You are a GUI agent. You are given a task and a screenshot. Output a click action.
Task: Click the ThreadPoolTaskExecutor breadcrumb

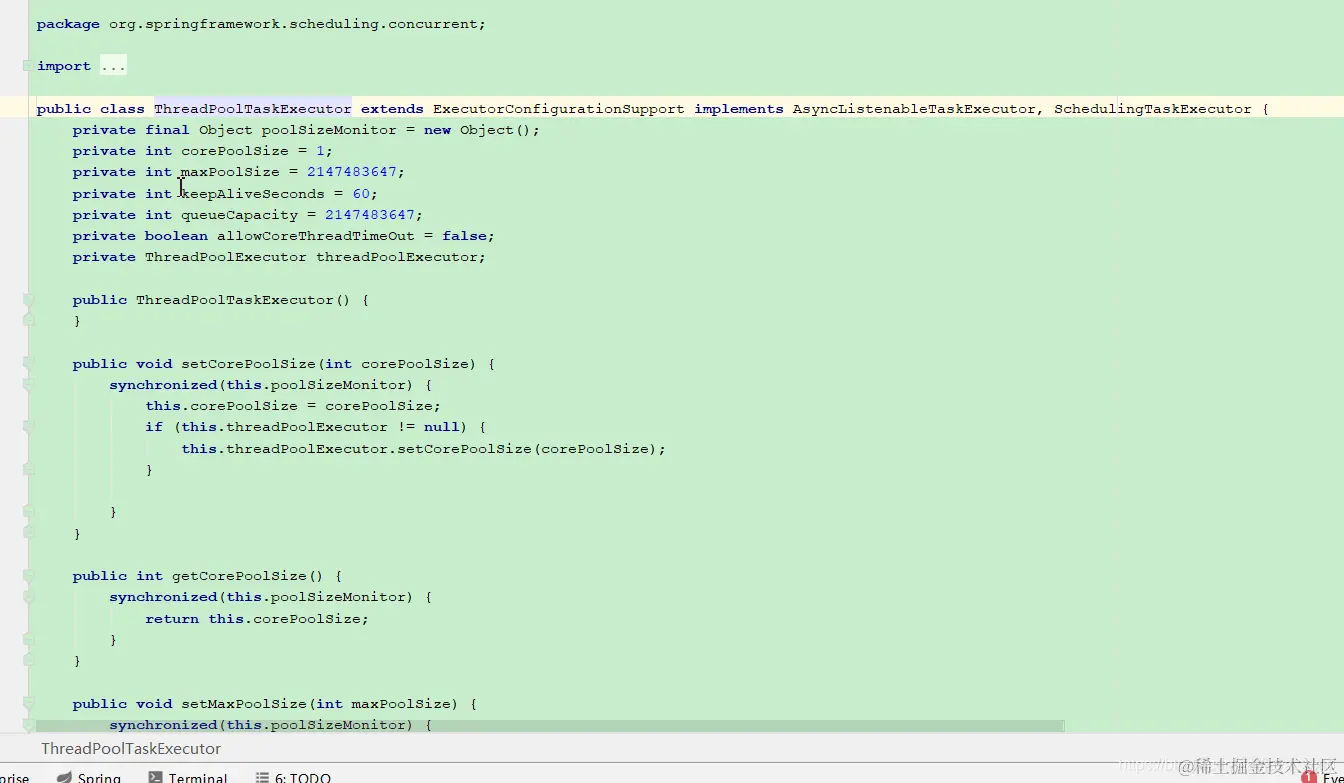(x=131, y=748)
